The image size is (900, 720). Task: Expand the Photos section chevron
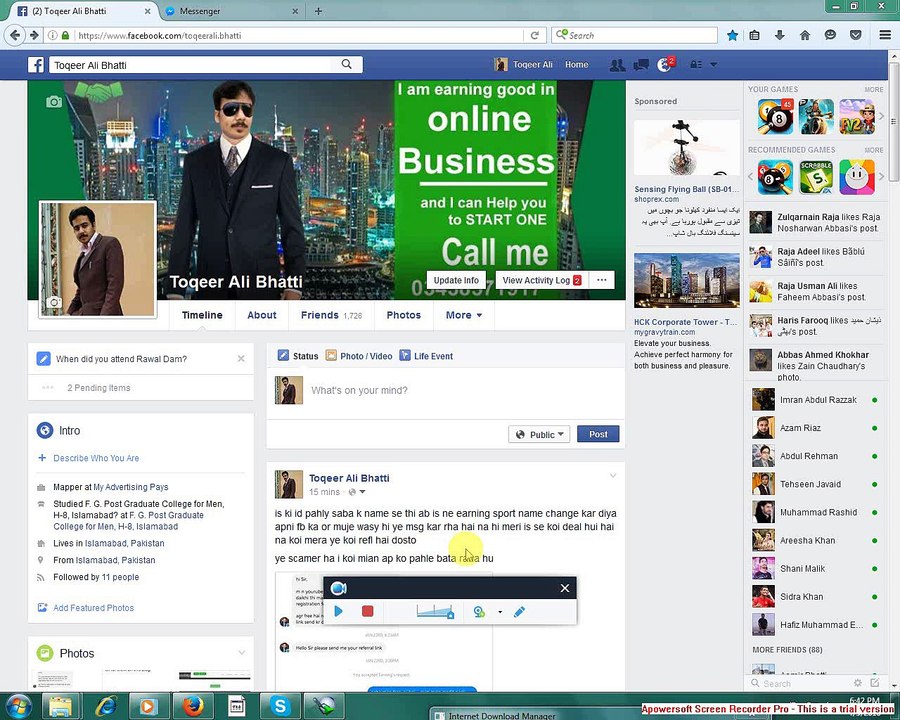[242, 653]
